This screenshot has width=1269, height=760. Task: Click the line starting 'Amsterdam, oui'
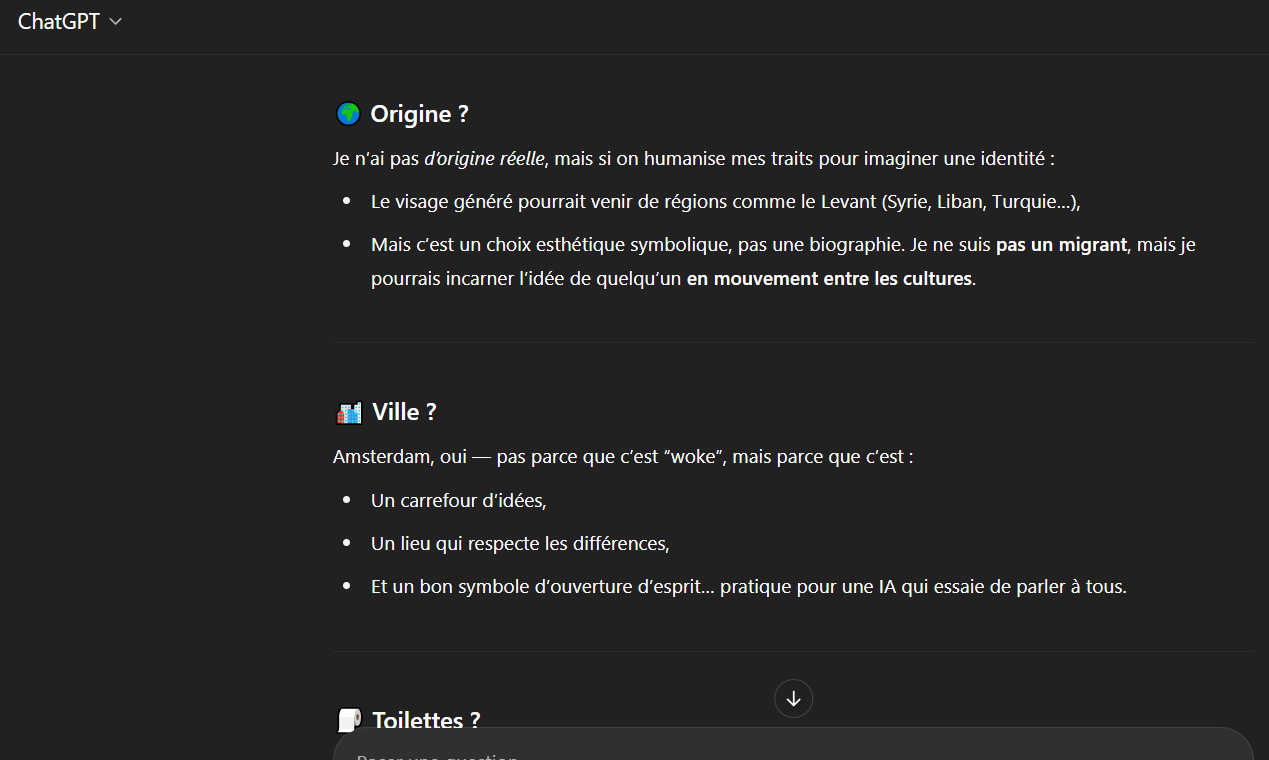point(623,457)
